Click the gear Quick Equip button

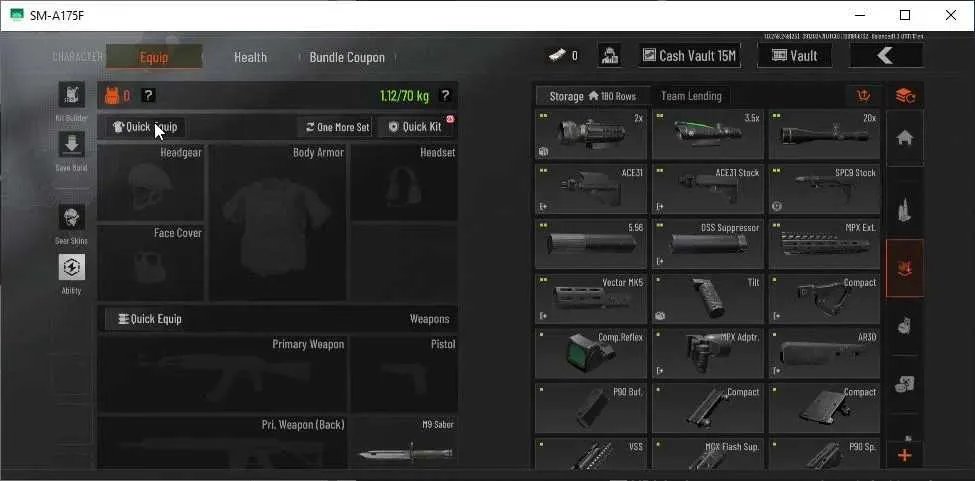pos(146,127)
